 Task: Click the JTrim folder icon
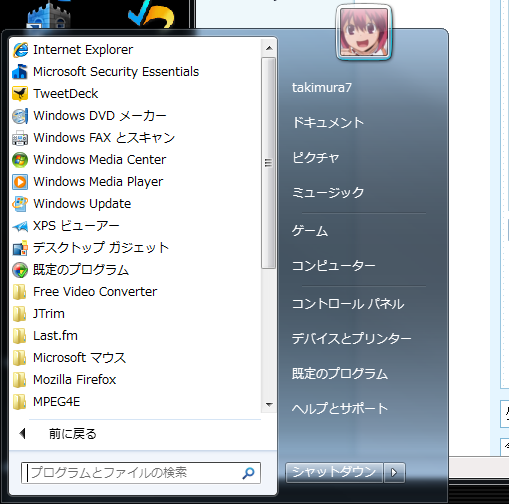point(20,314)
